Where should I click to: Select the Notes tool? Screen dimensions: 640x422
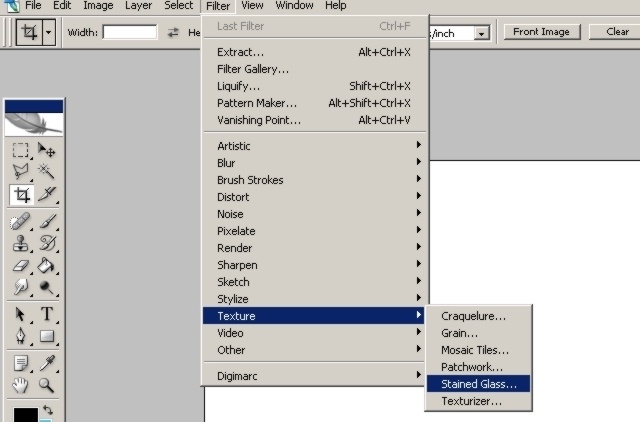click(20, 363)
